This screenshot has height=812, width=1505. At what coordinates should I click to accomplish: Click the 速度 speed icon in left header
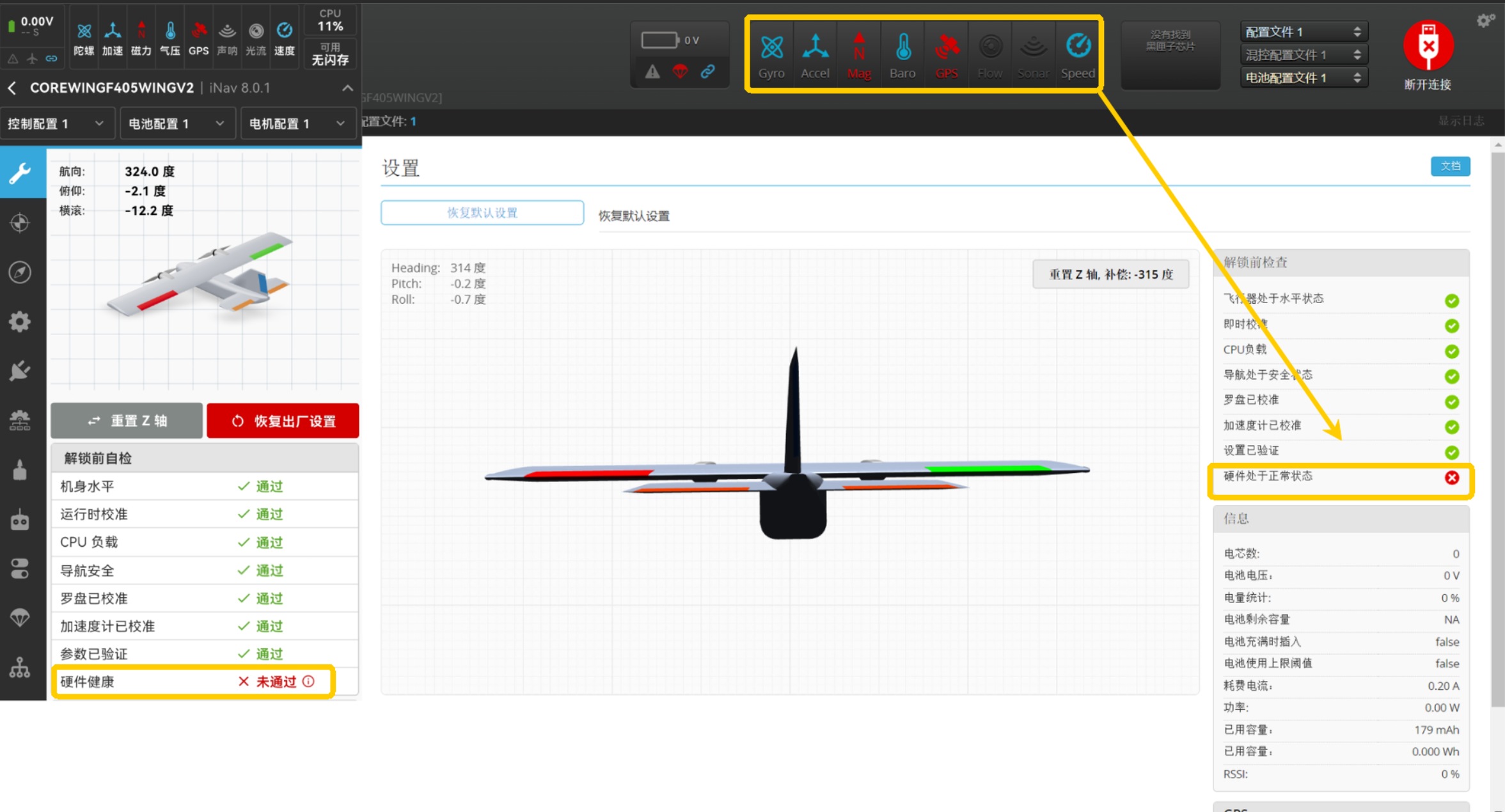[x=285, y=38]
